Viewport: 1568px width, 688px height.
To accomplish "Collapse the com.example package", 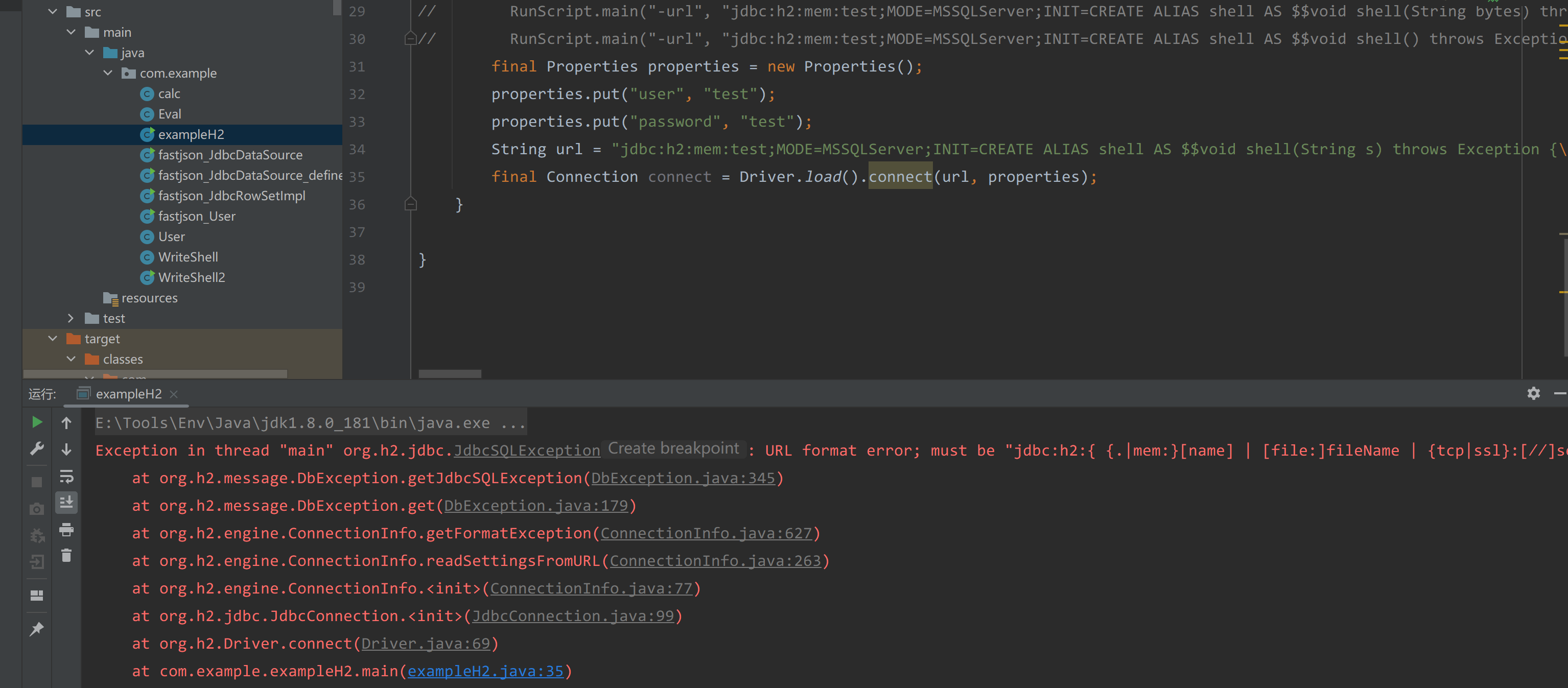I will 108,73.
